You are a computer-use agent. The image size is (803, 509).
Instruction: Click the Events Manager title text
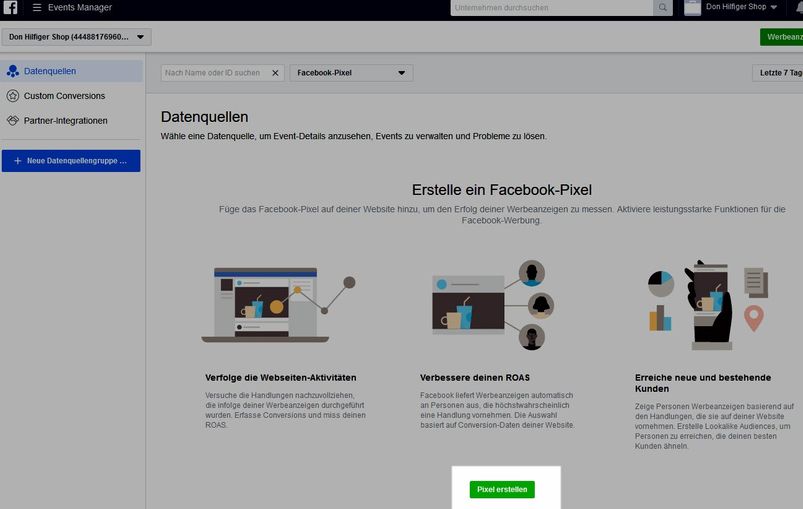coord(80,8)
